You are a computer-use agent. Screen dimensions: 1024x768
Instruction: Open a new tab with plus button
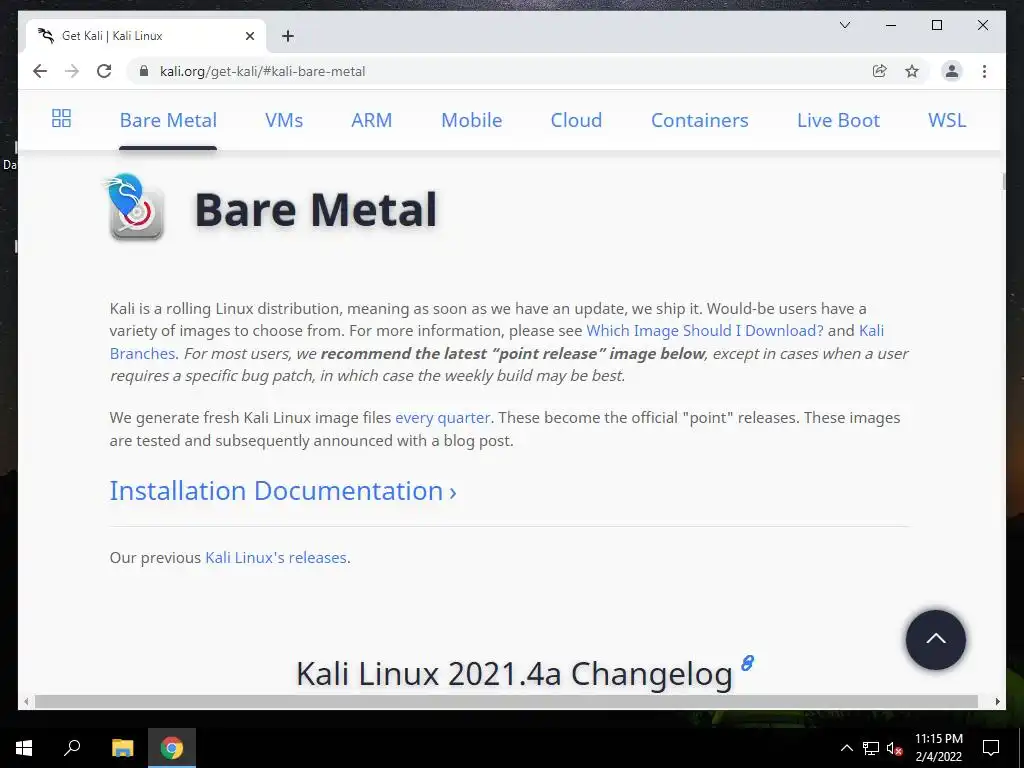pyautogui.click(x=288, y=36)
